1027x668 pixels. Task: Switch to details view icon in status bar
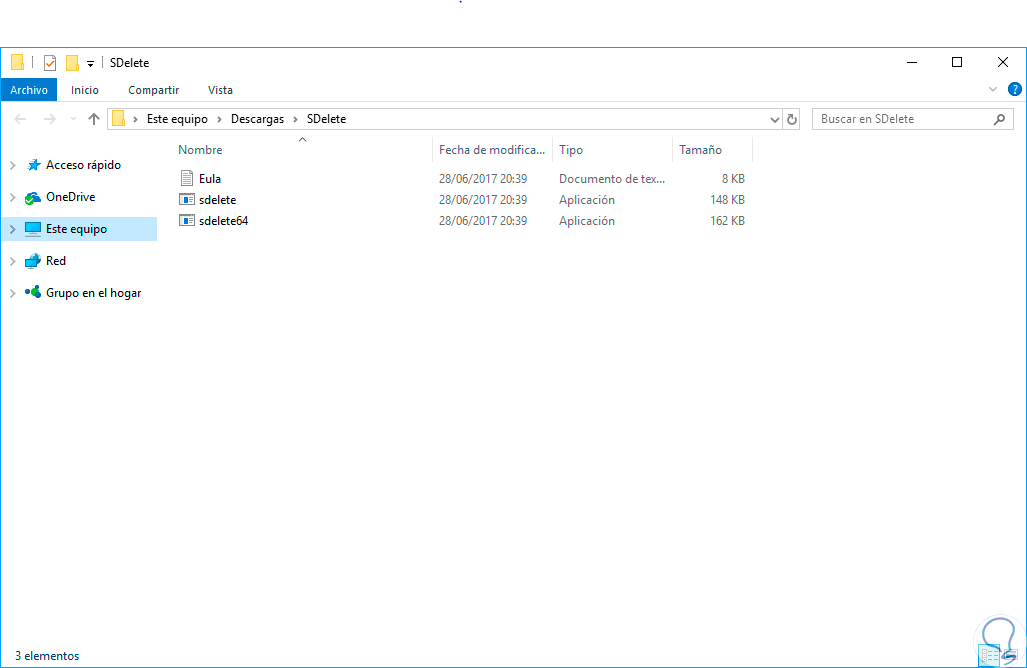point(990,655)
